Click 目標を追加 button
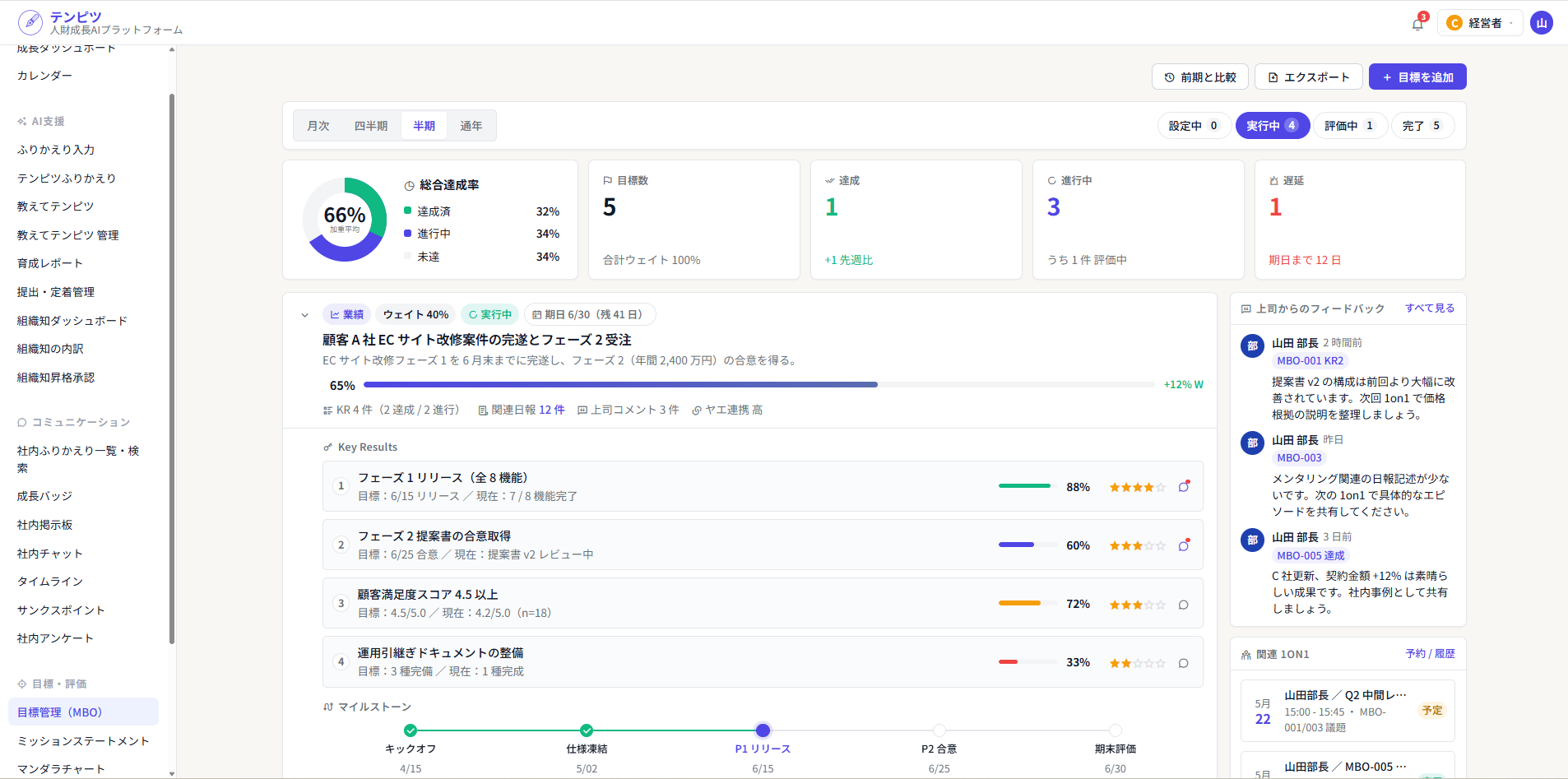This screenshot has height=779, width=1568. (x=1417, y=77)
